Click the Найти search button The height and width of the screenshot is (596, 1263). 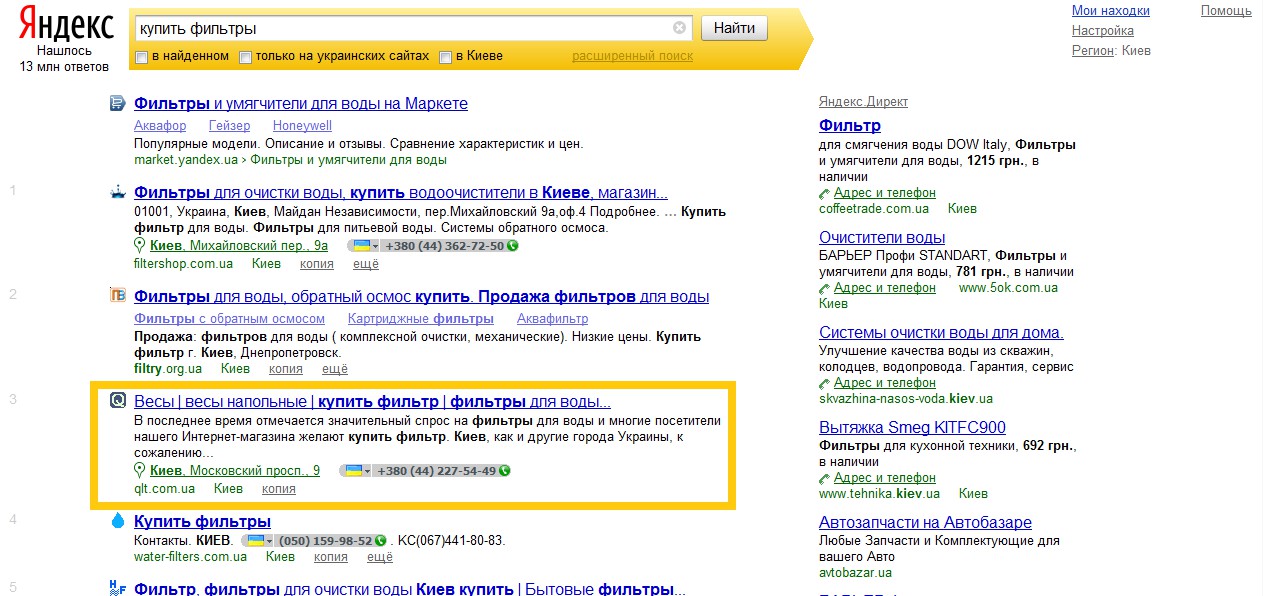coord(734,28)
